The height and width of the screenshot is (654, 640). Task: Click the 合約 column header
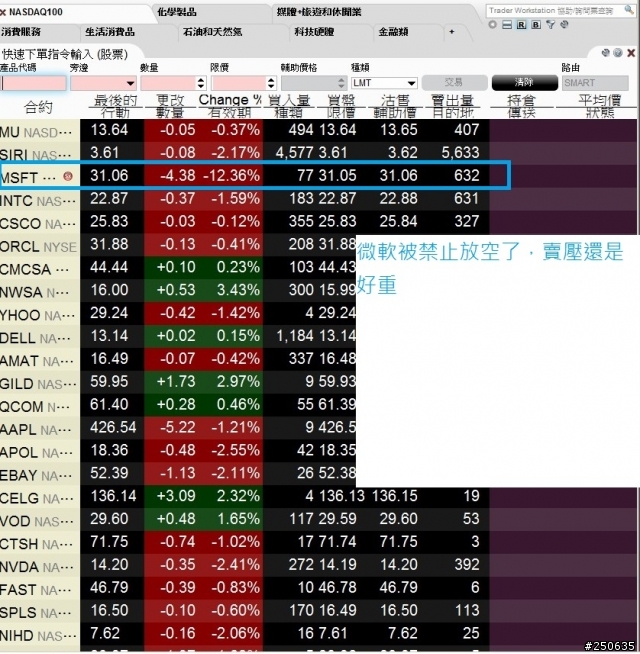[38, 107]
